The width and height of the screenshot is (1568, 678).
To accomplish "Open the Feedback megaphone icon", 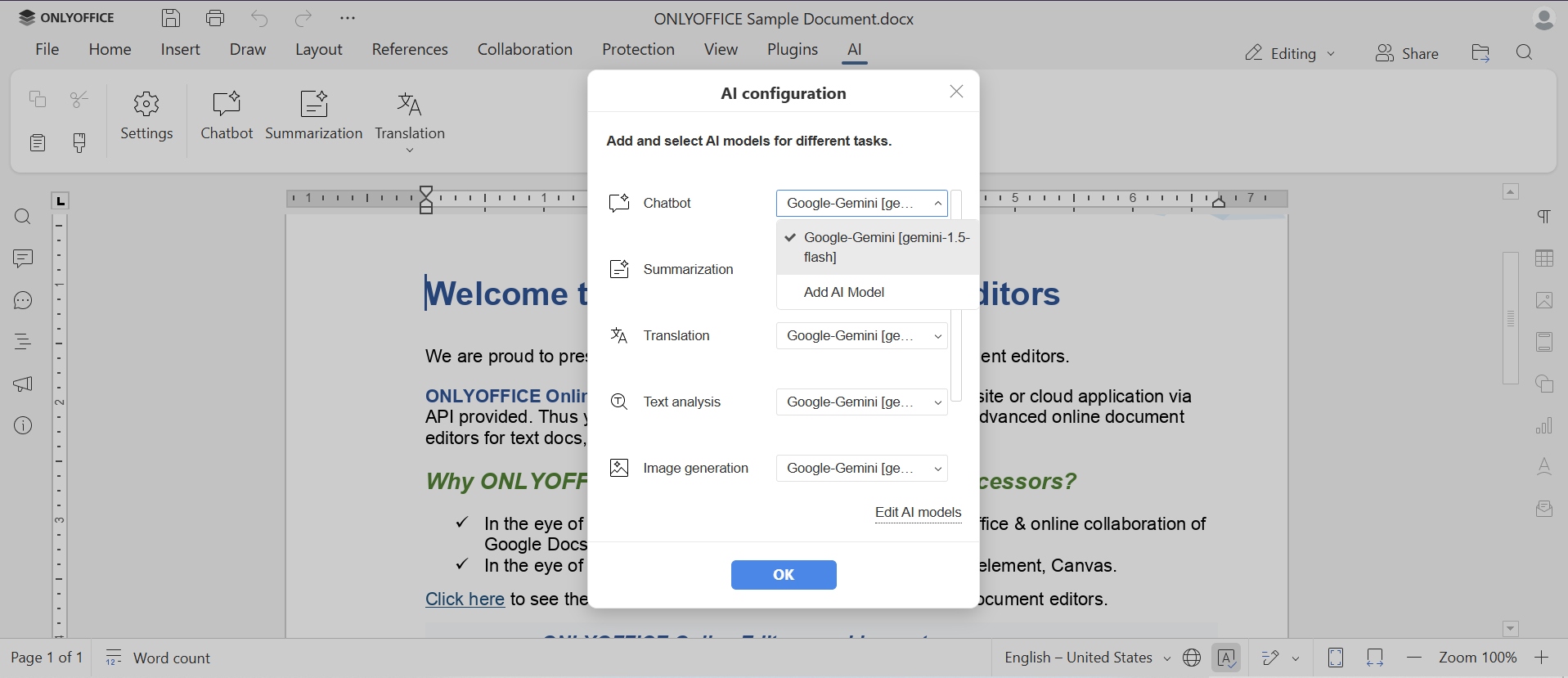I will (x=23, y=384).
